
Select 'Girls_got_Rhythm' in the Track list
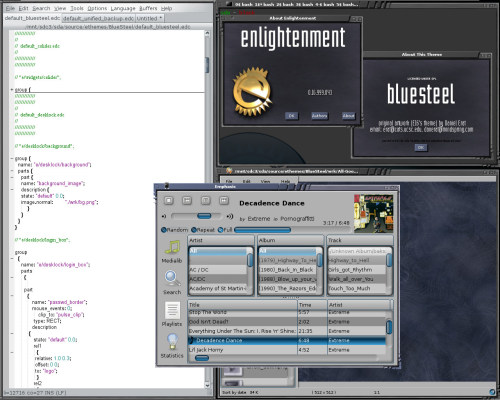357,270
